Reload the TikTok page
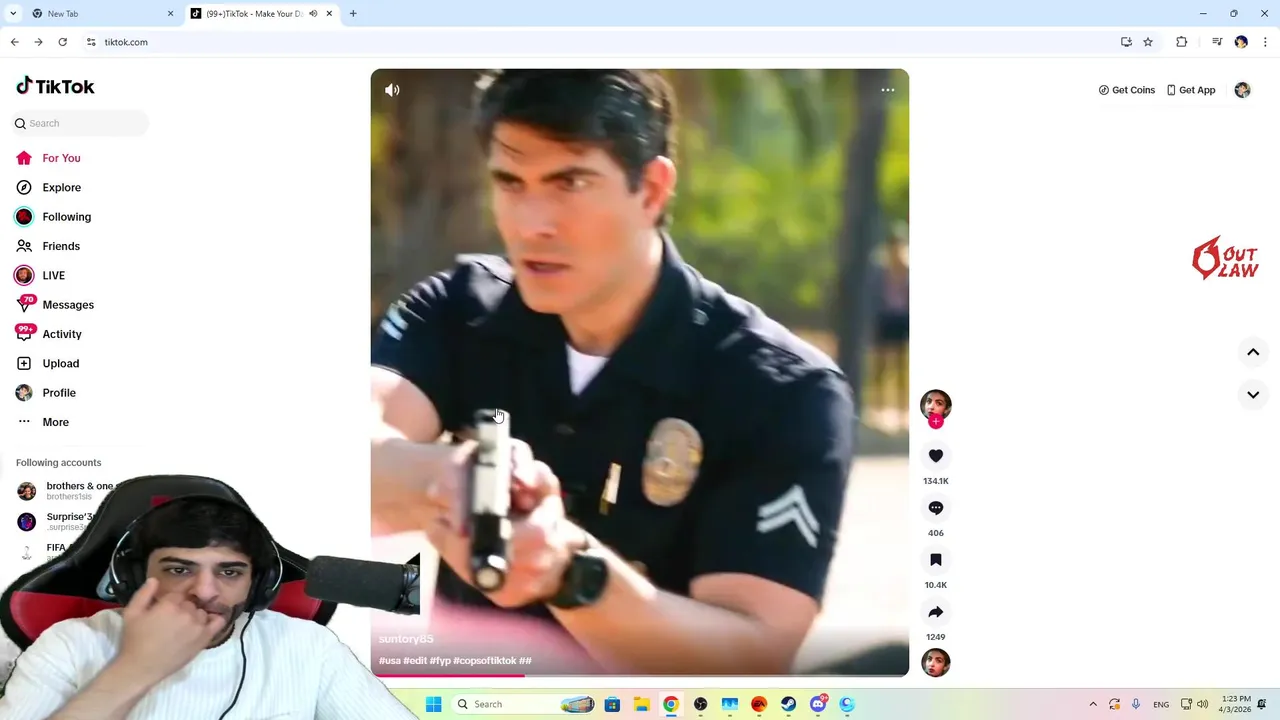This screenshot has width=1280, height=720. tap(62, 42)
